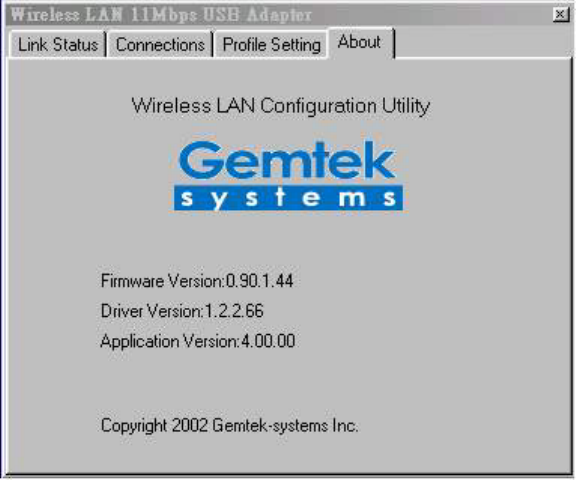
Task: Close the Wireless LAN adapter window
Action: pyautogui.click(x=560, y=14)
